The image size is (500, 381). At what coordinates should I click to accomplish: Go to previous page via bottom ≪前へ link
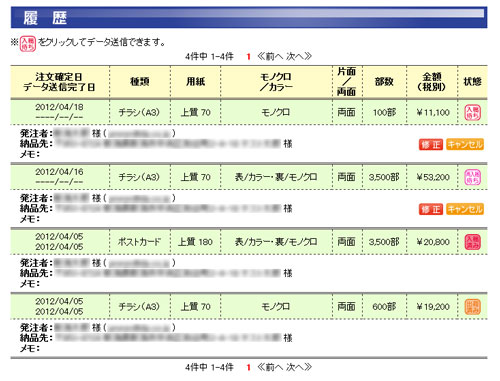(x=270, y=367)
